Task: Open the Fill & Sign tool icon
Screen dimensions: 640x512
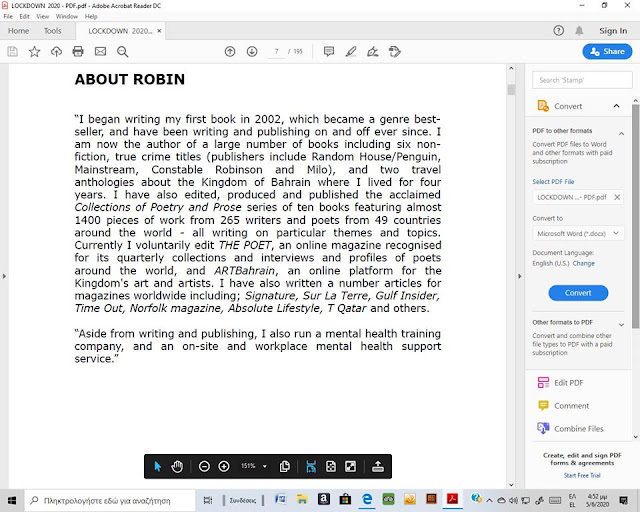Action: coord(373,51)
